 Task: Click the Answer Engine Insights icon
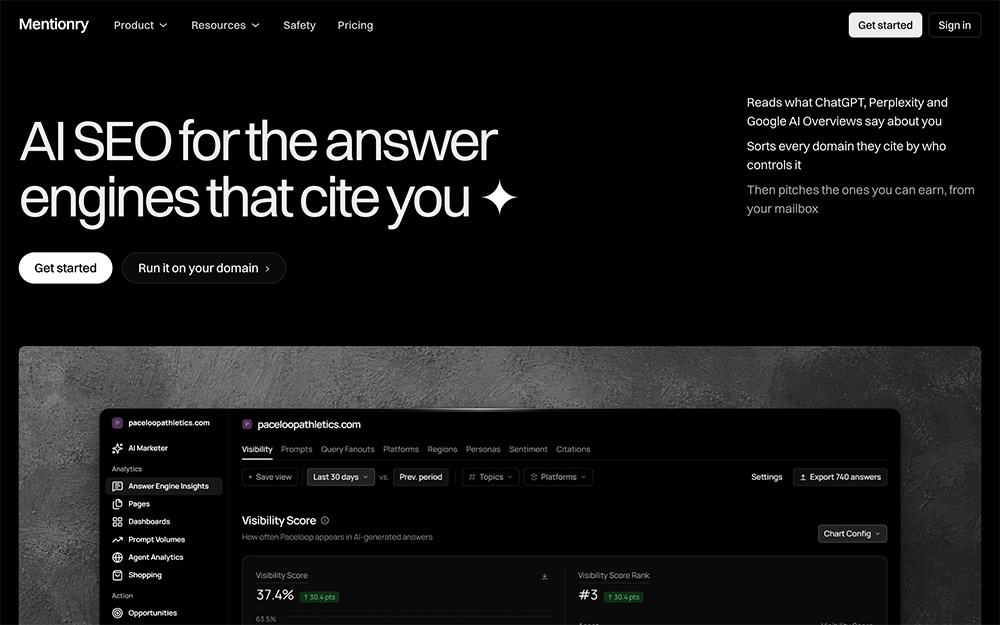pos(117,486)
